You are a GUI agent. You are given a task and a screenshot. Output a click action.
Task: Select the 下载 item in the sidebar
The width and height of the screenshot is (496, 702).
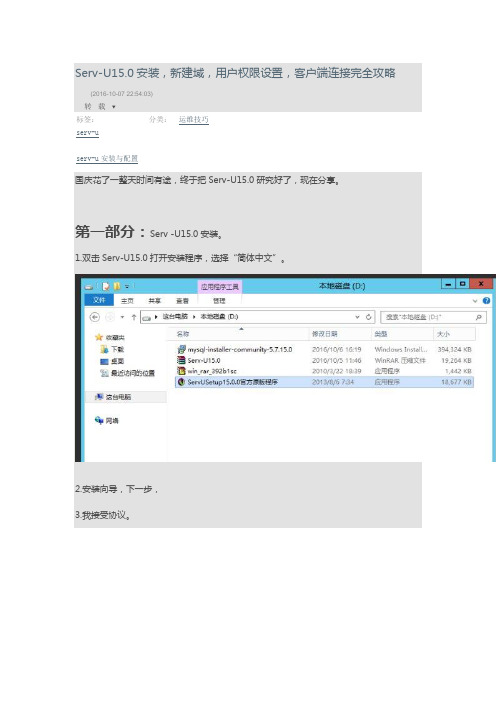[x=117, y=349]
